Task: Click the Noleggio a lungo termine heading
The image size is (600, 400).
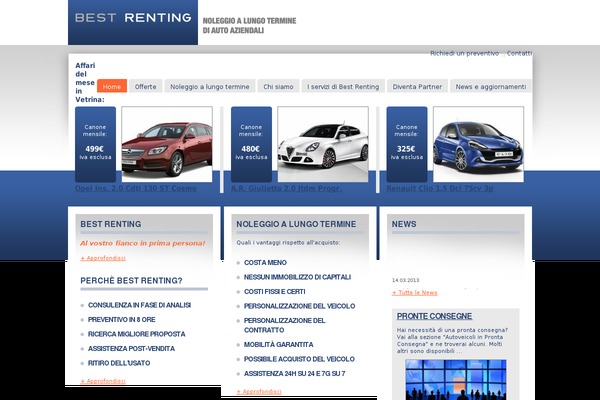Action: pos(296,224)
